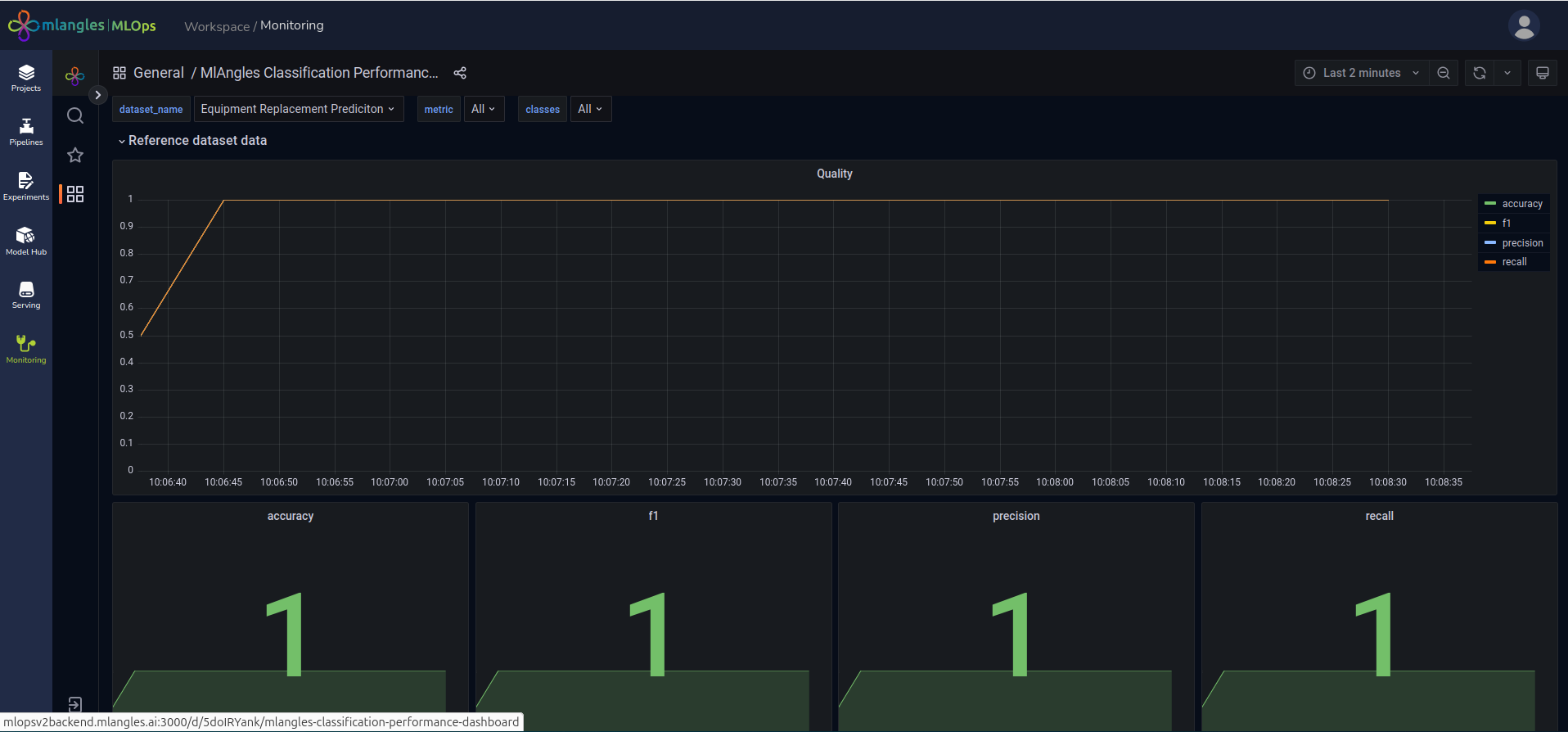
Task: Toggle accuracy series in Quality legend
Action: pos(1521,204)
